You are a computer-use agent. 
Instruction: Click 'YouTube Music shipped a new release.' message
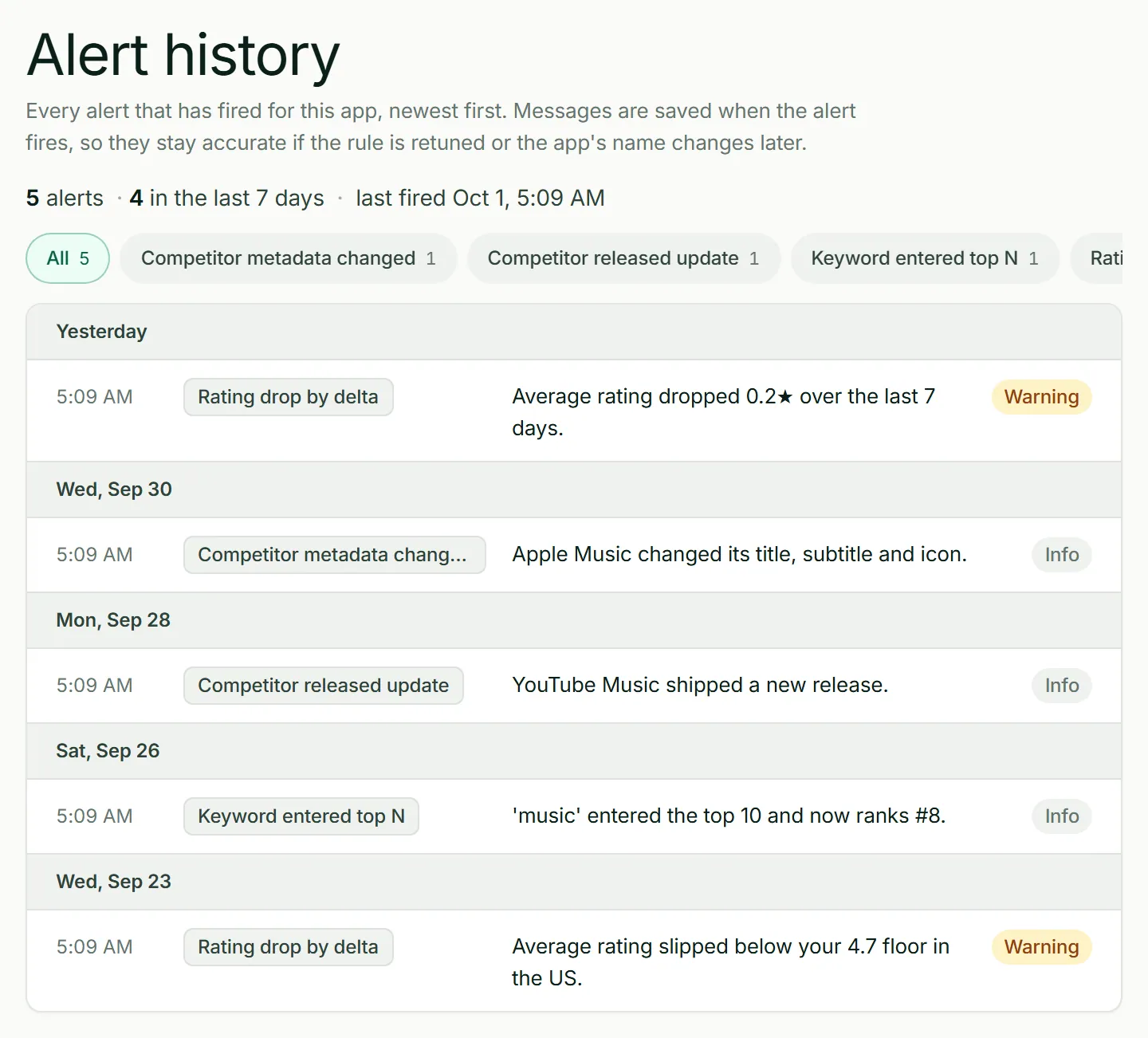700,686
